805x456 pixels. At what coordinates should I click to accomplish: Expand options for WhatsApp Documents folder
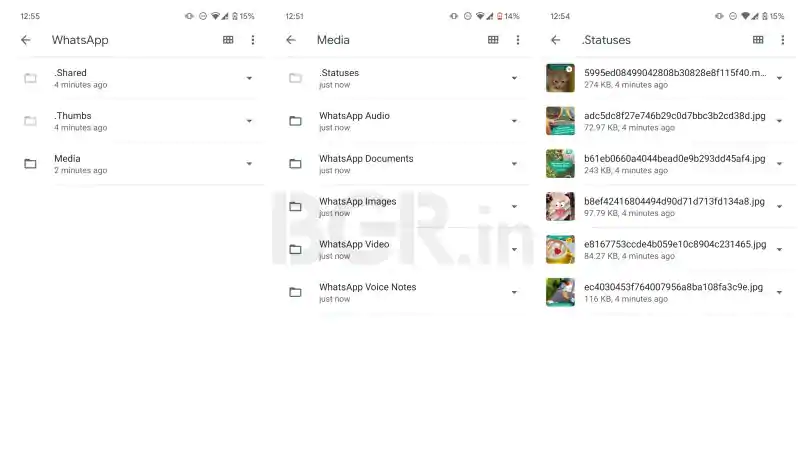pos(514,164)
